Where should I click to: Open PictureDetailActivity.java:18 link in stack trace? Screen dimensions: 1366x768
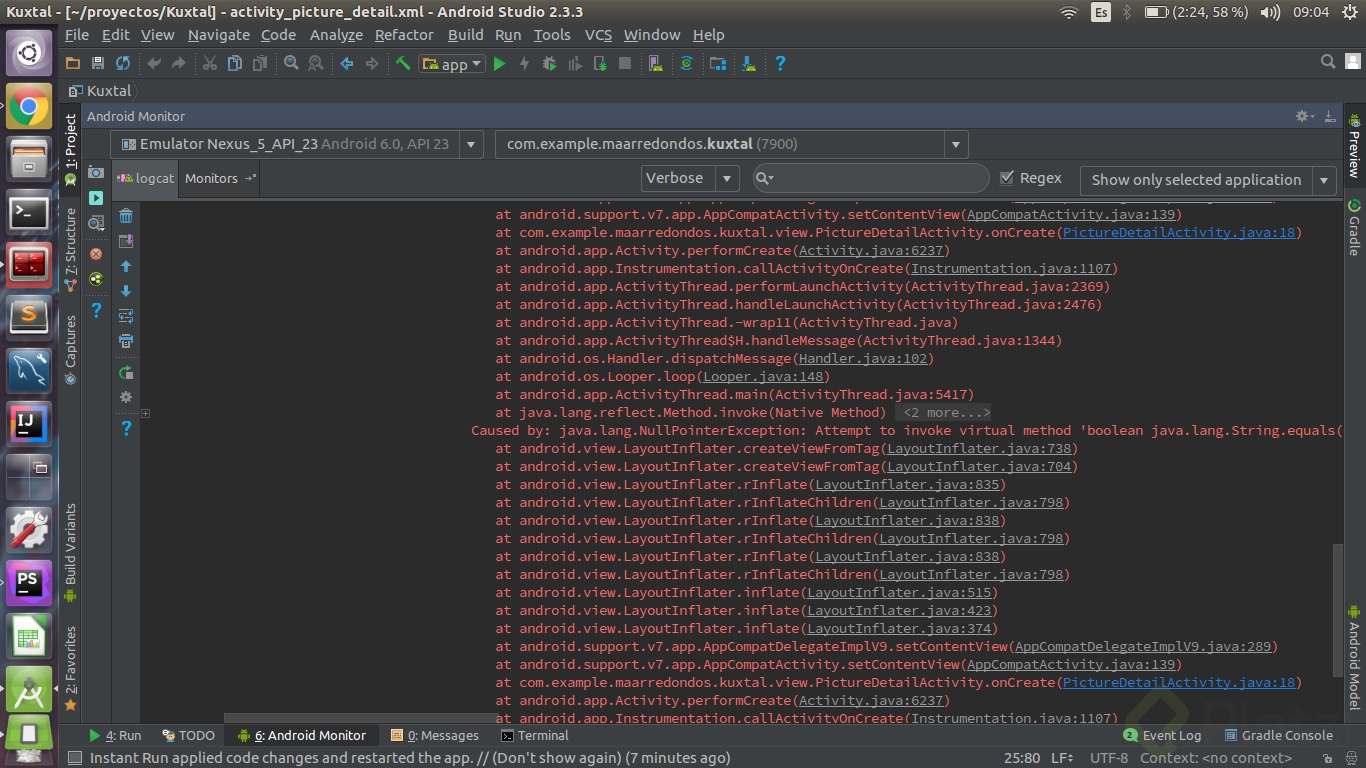click(1179, 233)
